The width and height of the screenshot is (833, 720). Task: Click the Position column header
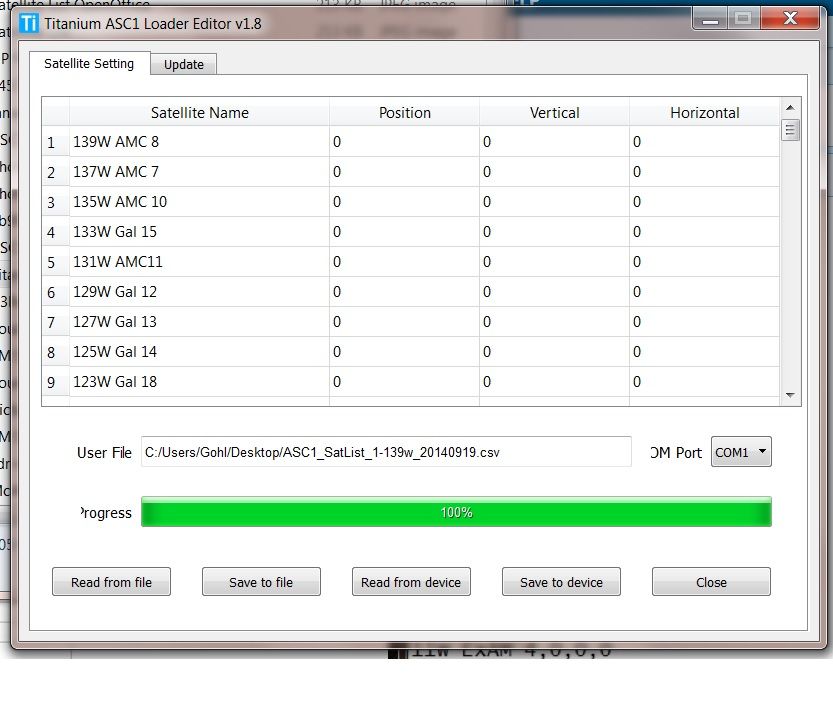click(x=404, y=112)
